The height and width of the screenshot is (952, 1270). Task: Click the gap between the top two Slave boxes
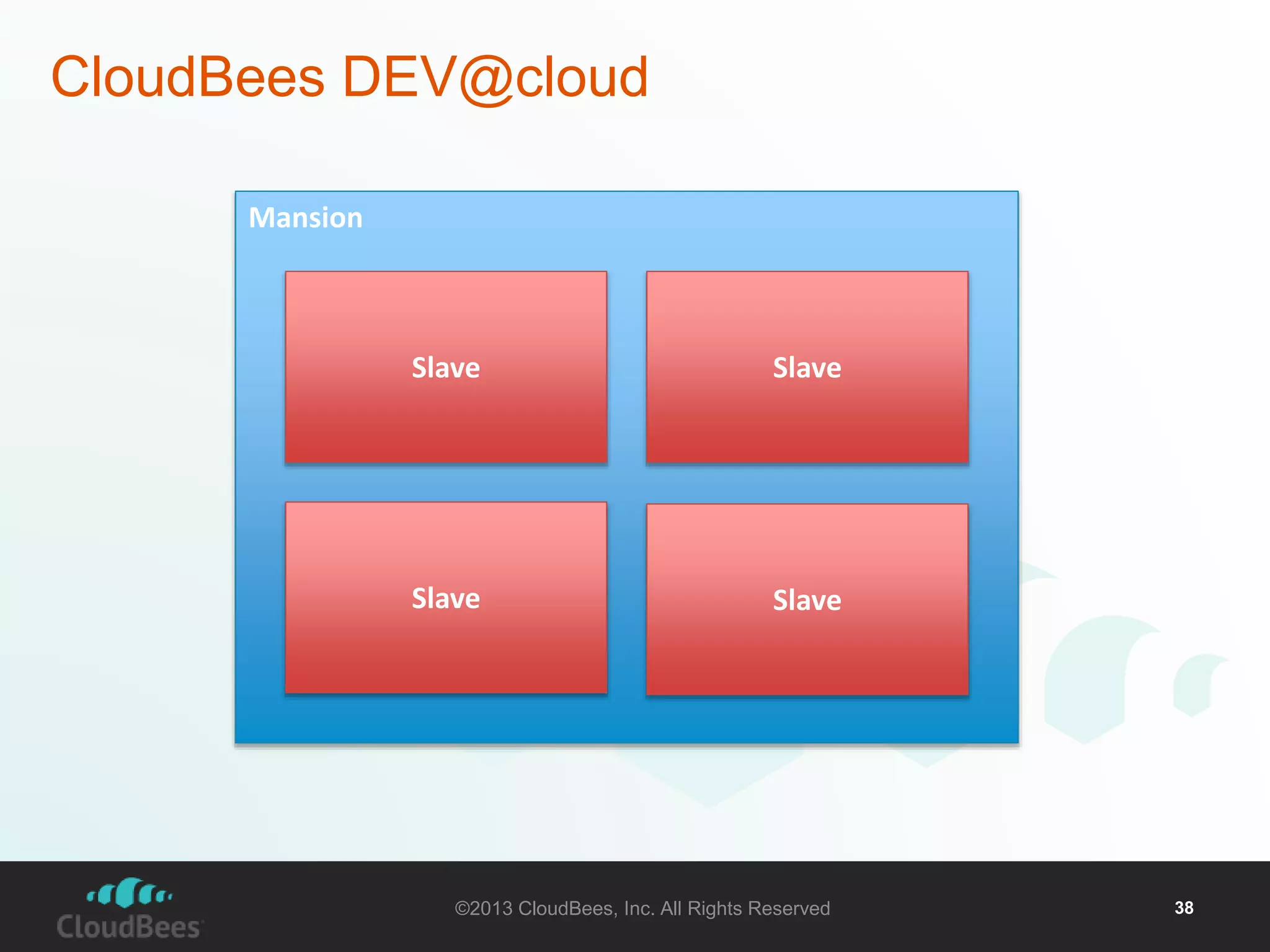coord(626,367)
